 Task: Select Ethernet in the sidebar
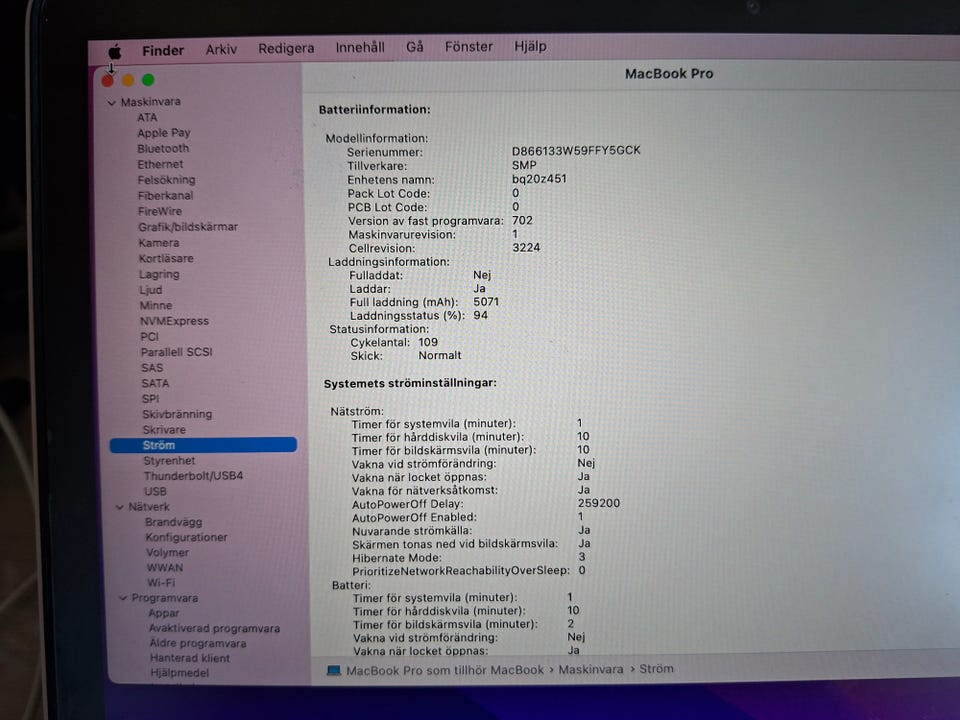tap(160, 164)
